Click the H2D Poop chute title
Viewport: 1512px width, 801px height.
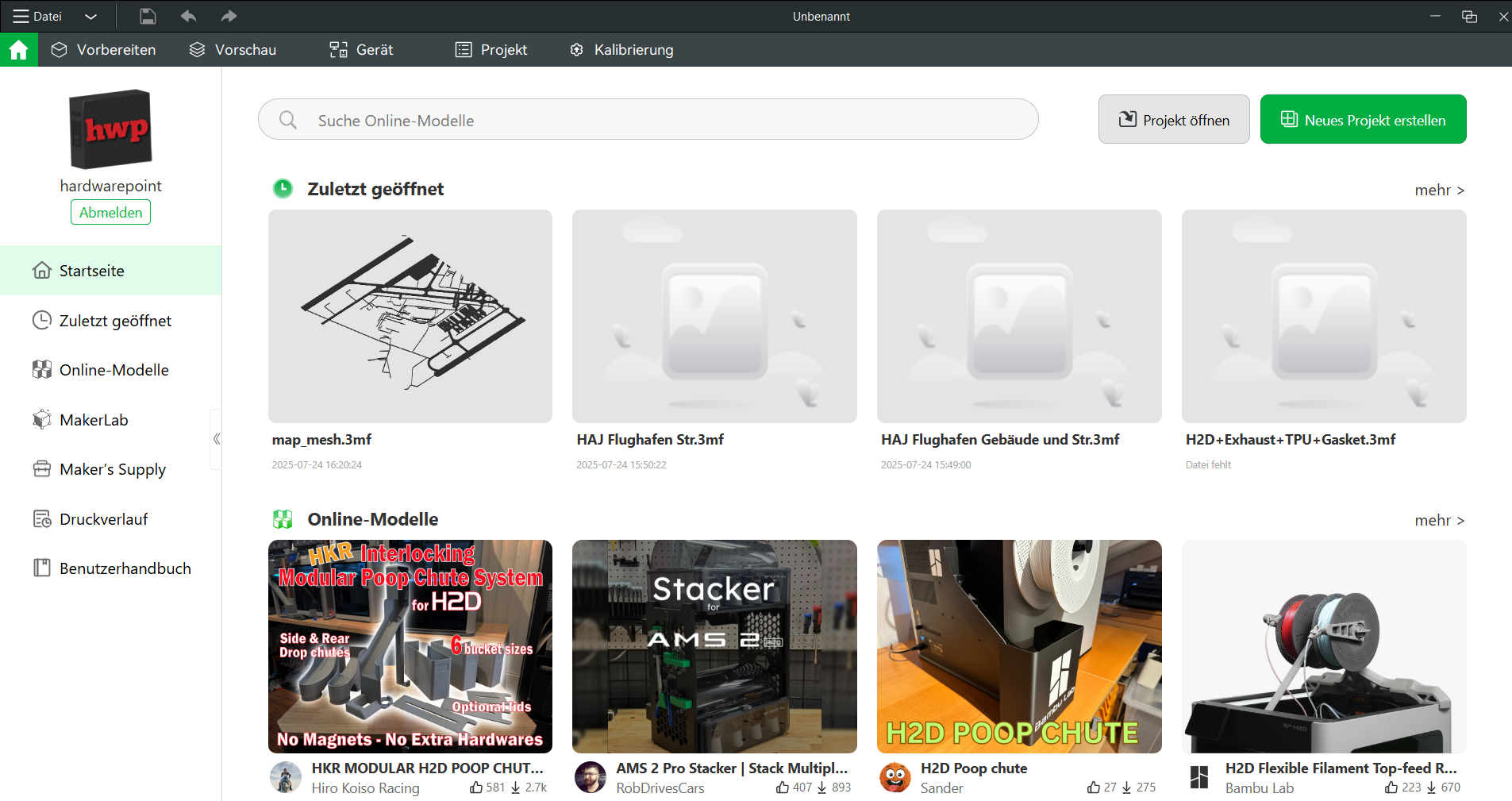pos(974,768)
